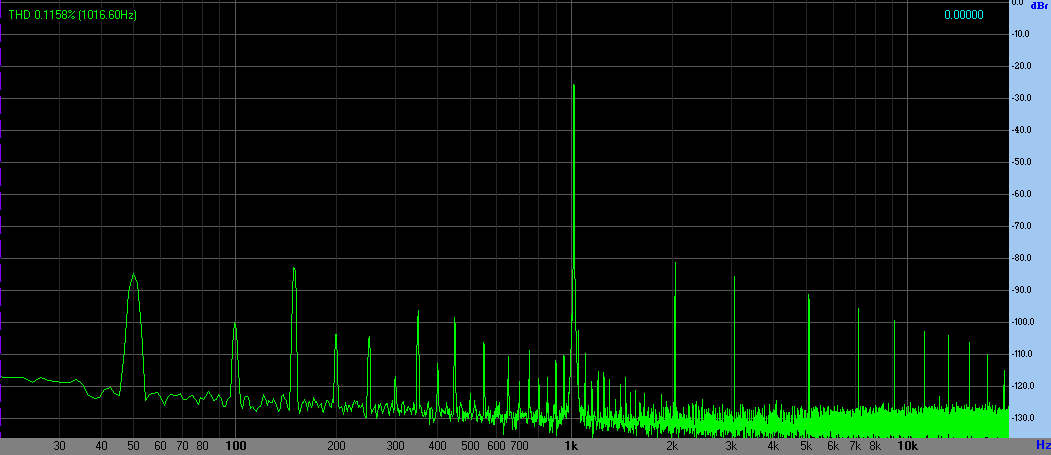The image size is (1051, 455).
Task: Click the 700 Hz frequency axis label
Action: pyautogui.click(x=519, y=446)
